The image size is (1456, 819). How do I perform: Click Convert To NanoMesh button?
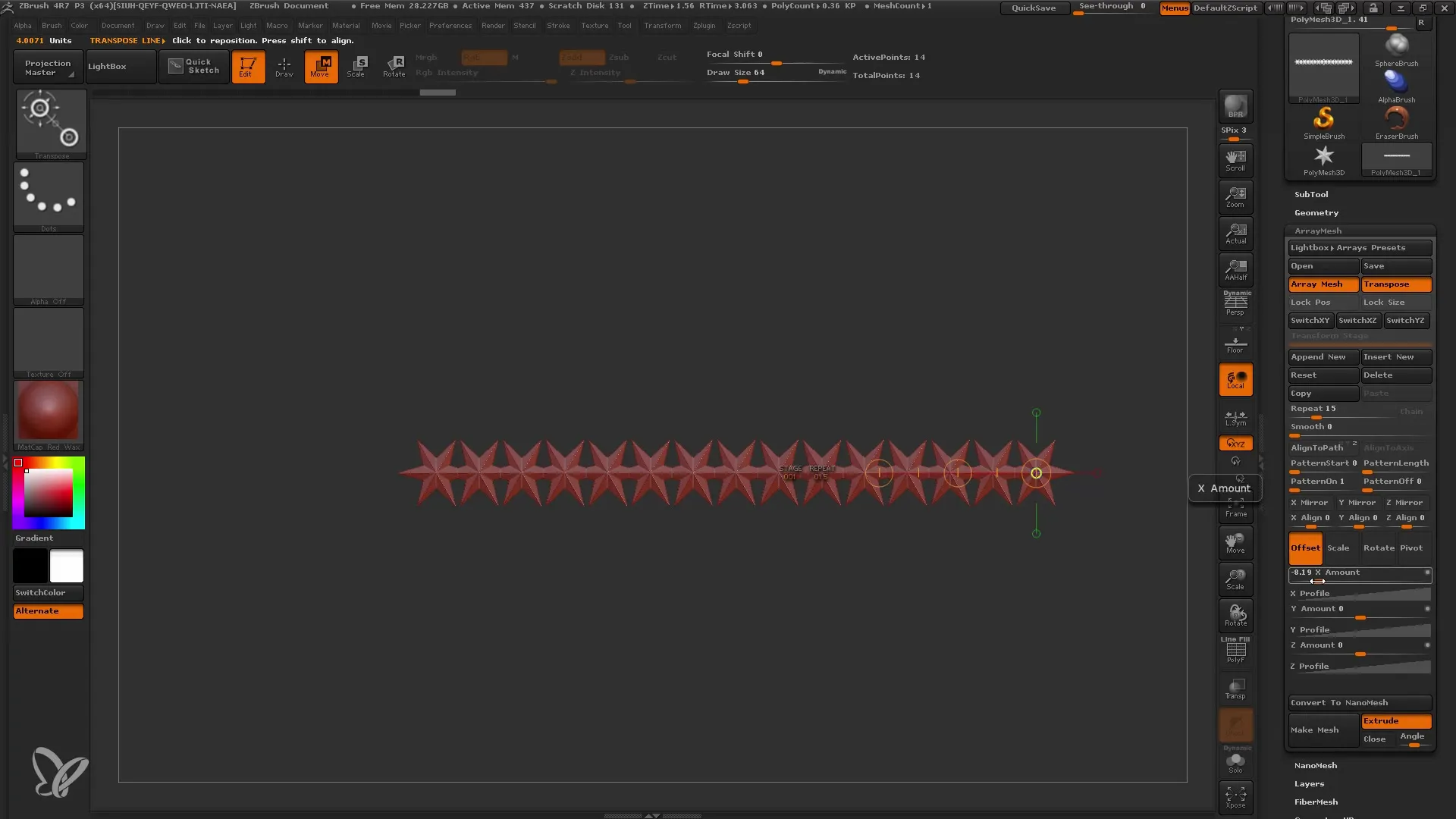(x=1359, y=703)
